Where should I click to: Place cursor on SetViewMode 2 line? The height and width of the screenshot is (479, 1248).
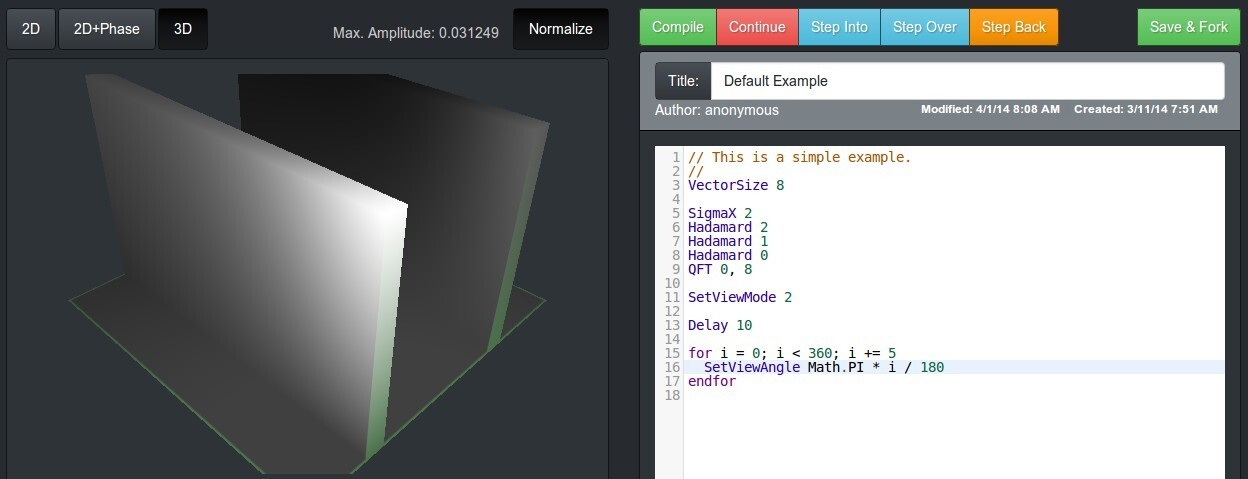(x=739, y=297)
